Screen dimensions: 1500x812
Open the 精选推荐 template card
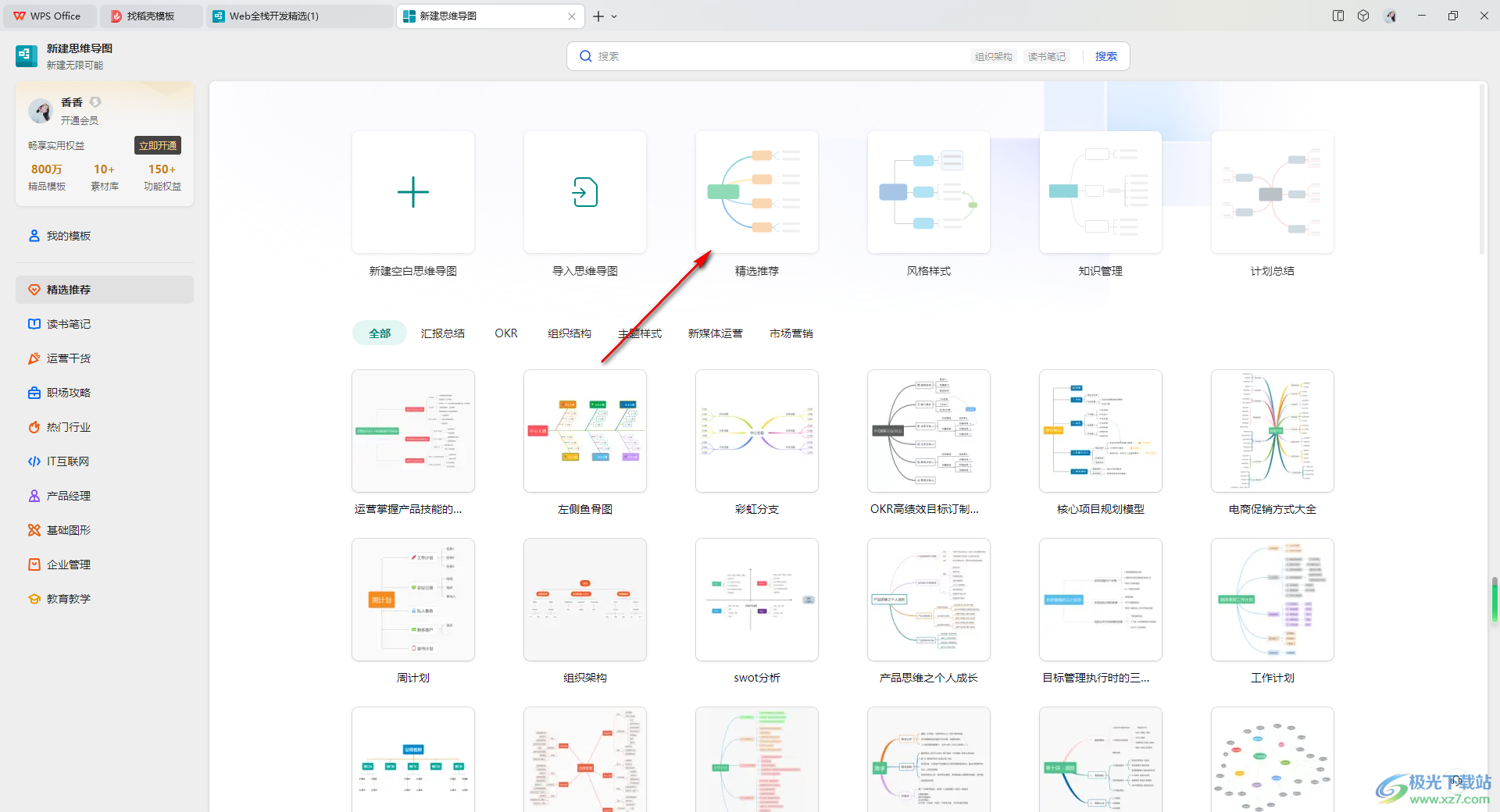(757, 192)
